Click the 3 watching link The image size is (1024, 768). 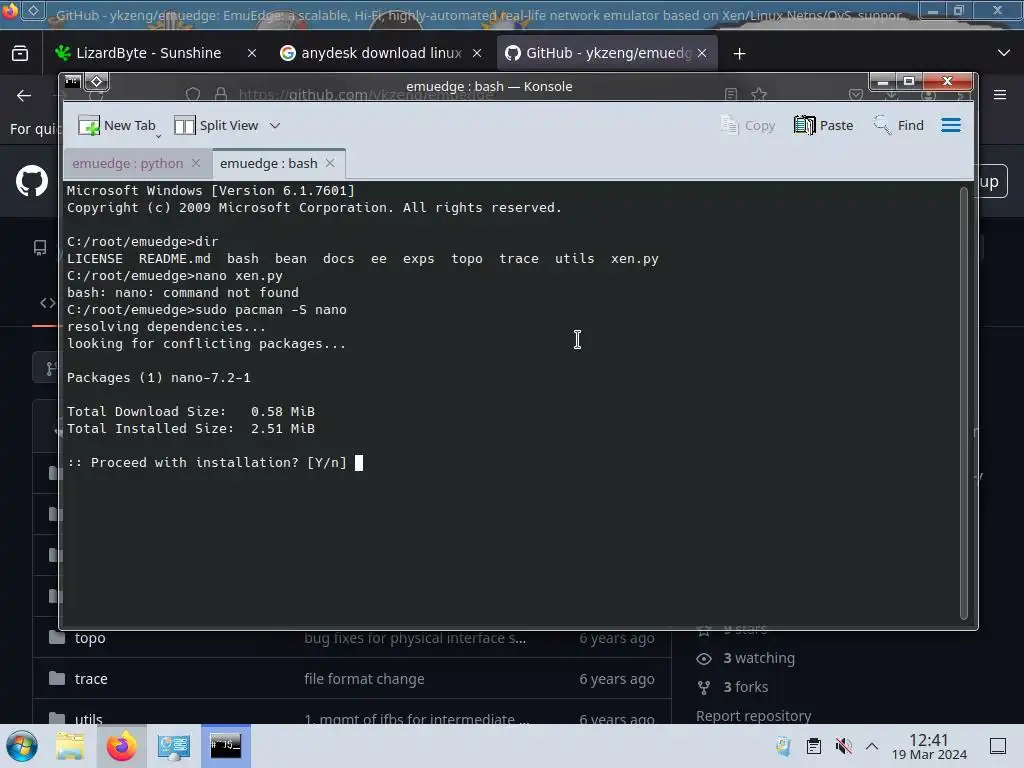759,658
